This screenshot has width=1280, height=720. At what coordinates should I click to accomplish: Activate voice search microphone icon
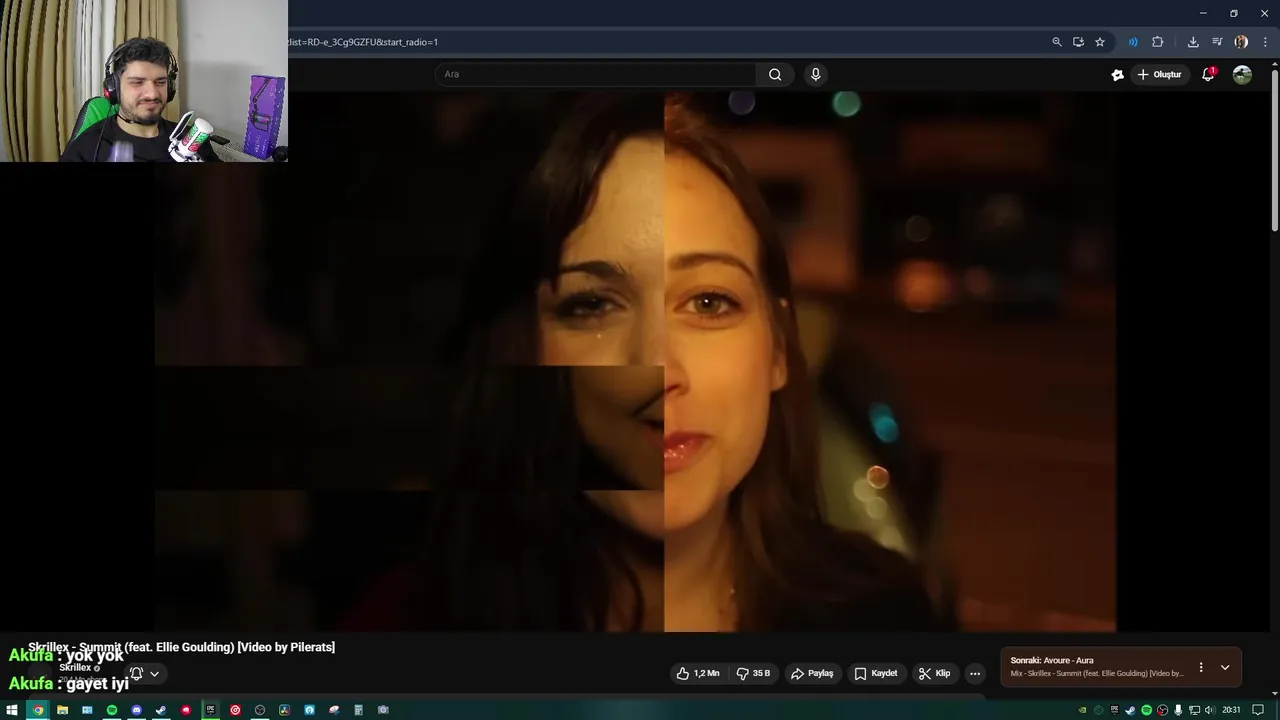[x=815, y=74]
